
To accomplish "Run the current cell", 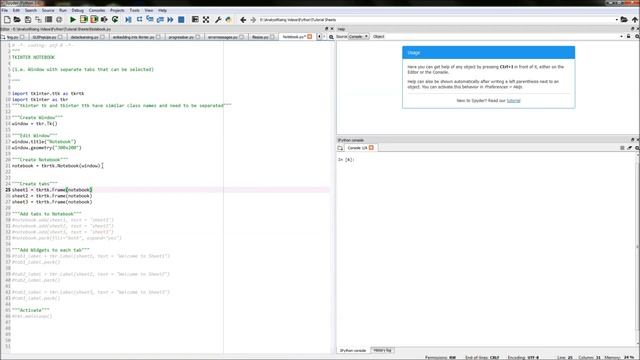I will (84, 20).
